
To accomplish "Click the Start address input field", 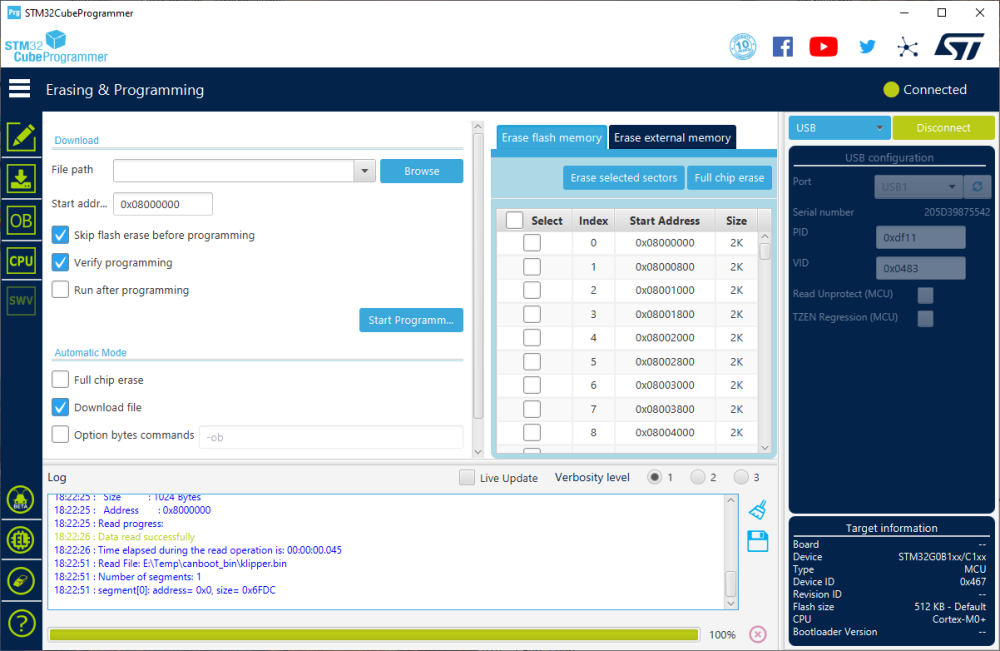I will [x=163, y=204].
